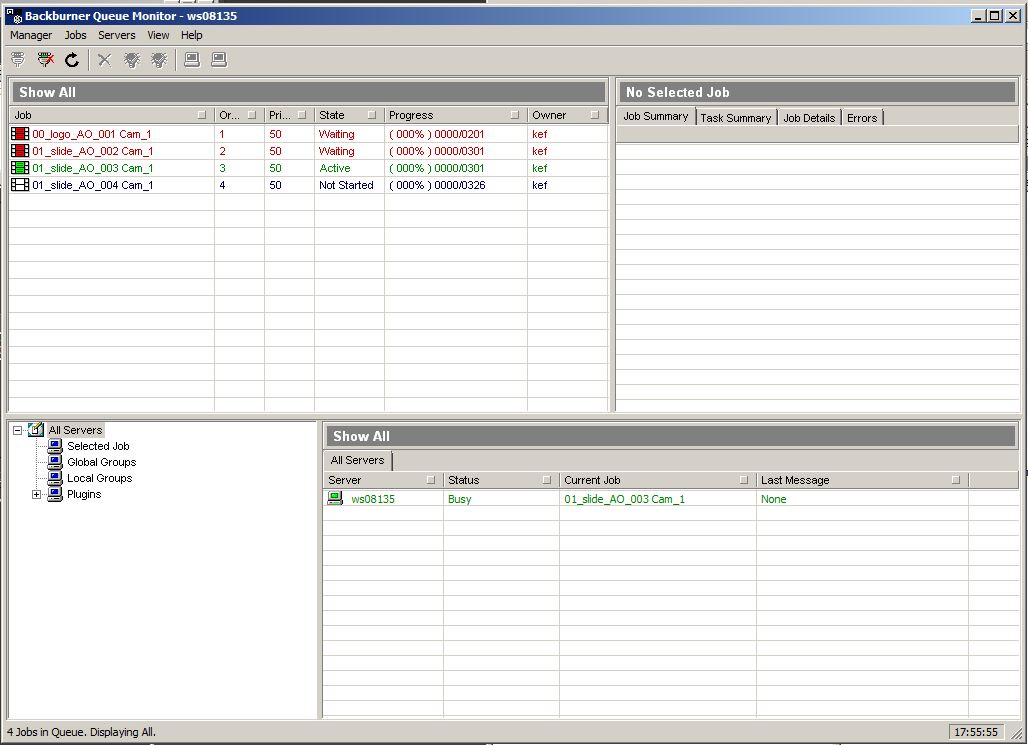1028x745 pixels.
Task: Click the Refresh toolbar icon
Action: click(x=72, y=60)
